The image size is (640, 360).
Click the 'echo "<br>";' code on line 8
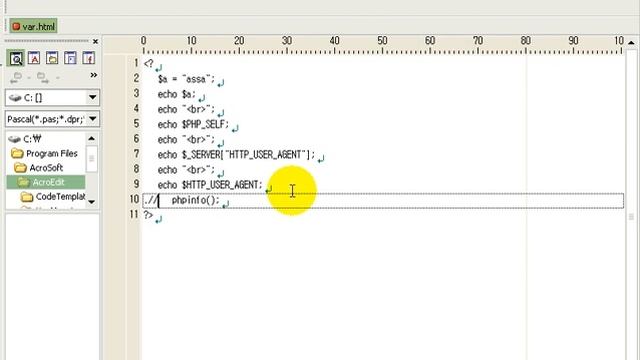186,169
